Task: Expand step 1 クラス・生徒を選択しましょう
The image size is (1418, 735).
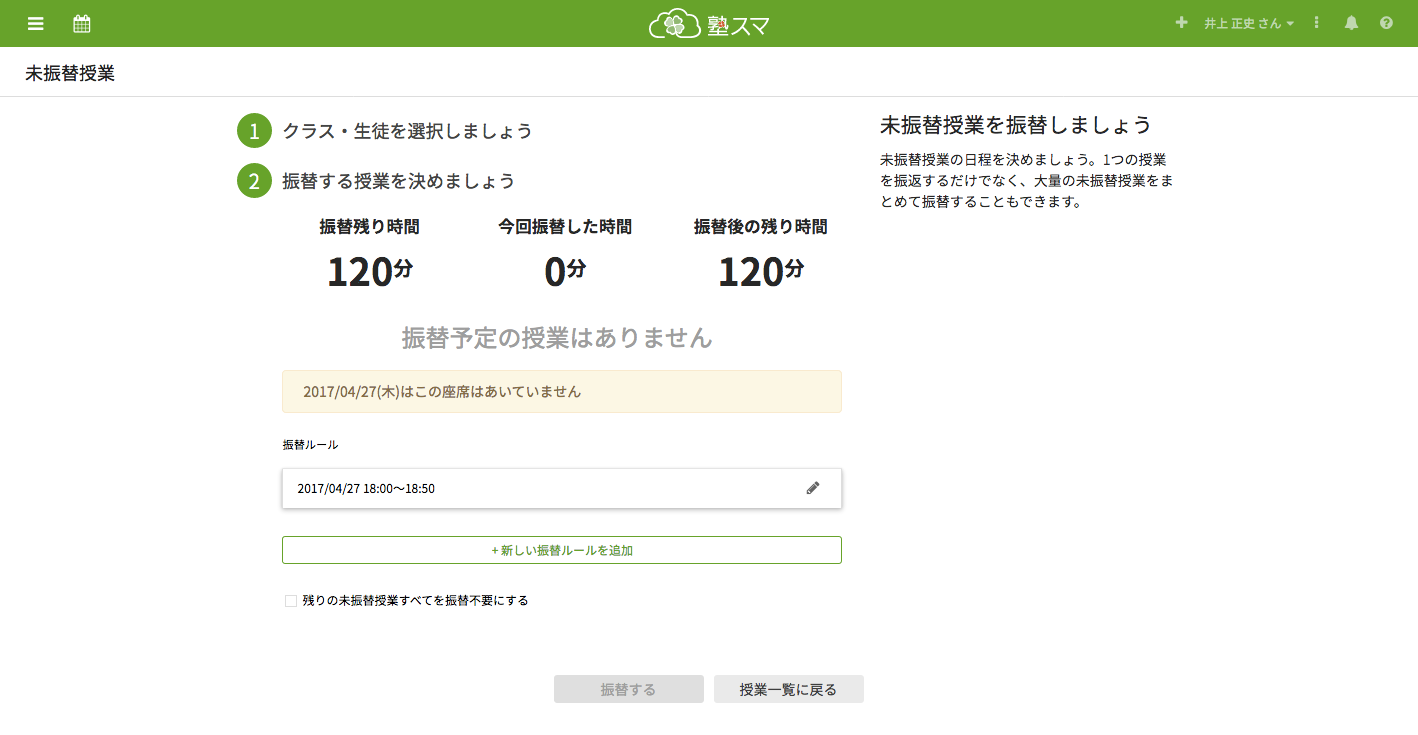Action: point(407,131)
